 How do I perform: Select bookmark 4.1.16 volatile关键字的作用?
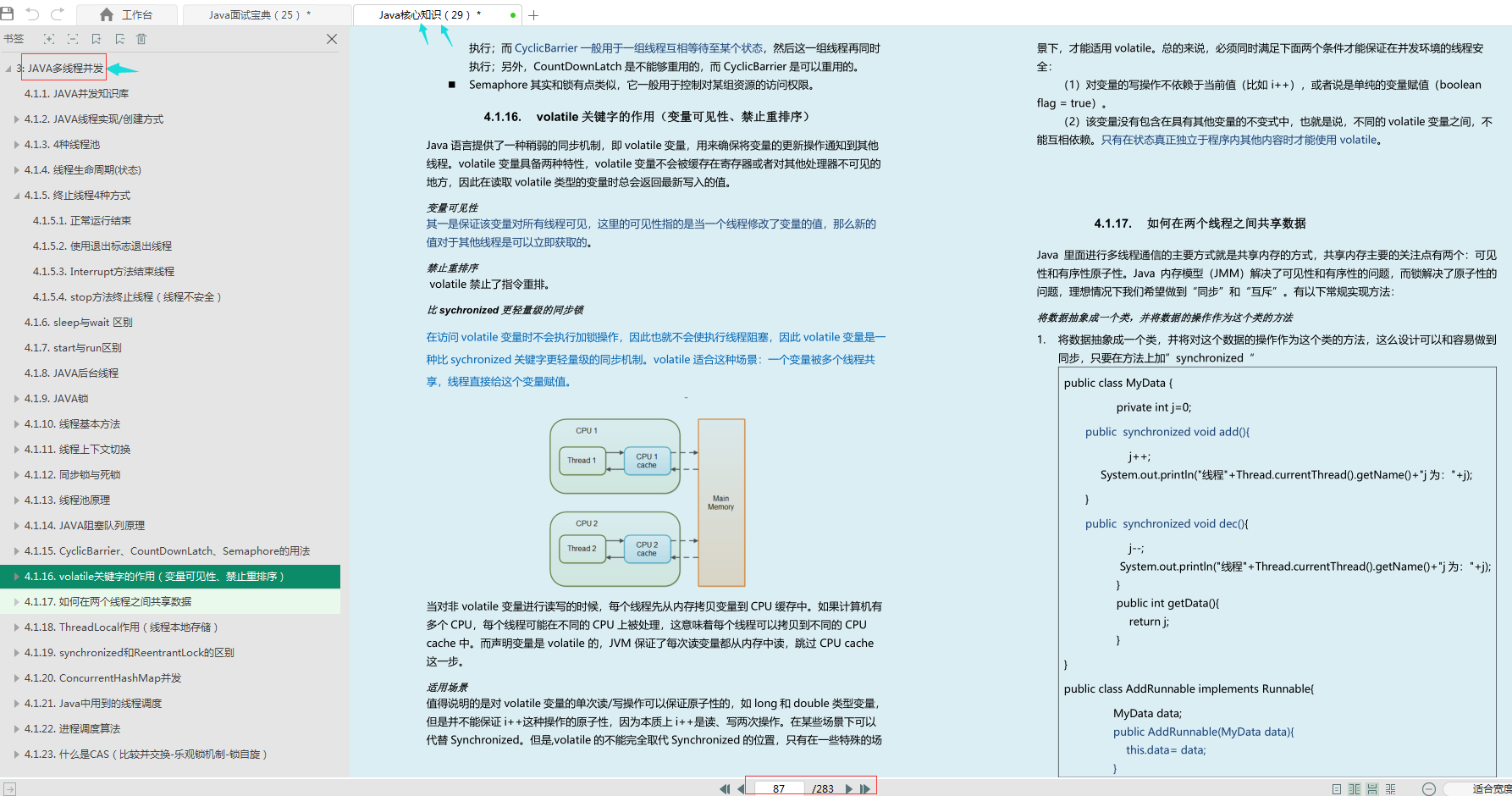[x=170, y=577]
